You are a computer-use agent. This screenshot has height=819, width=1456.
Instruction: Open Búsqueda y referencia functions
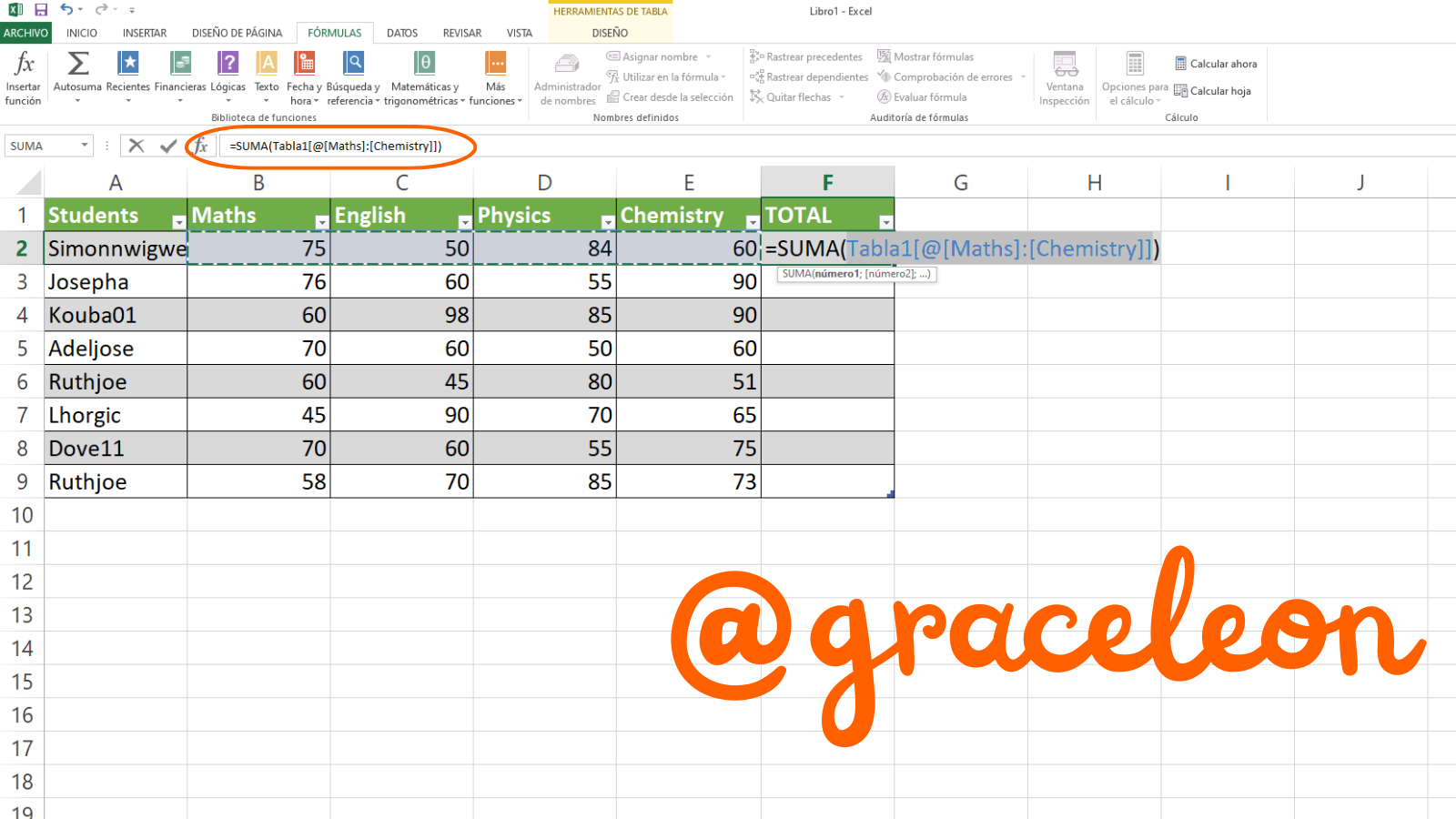pos(353,78)
